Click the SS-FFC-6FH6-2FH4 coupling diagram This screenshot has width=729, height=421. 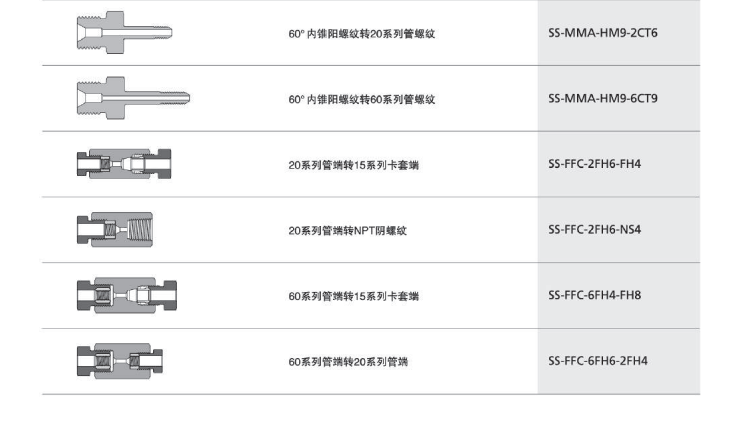coord(120,361)
